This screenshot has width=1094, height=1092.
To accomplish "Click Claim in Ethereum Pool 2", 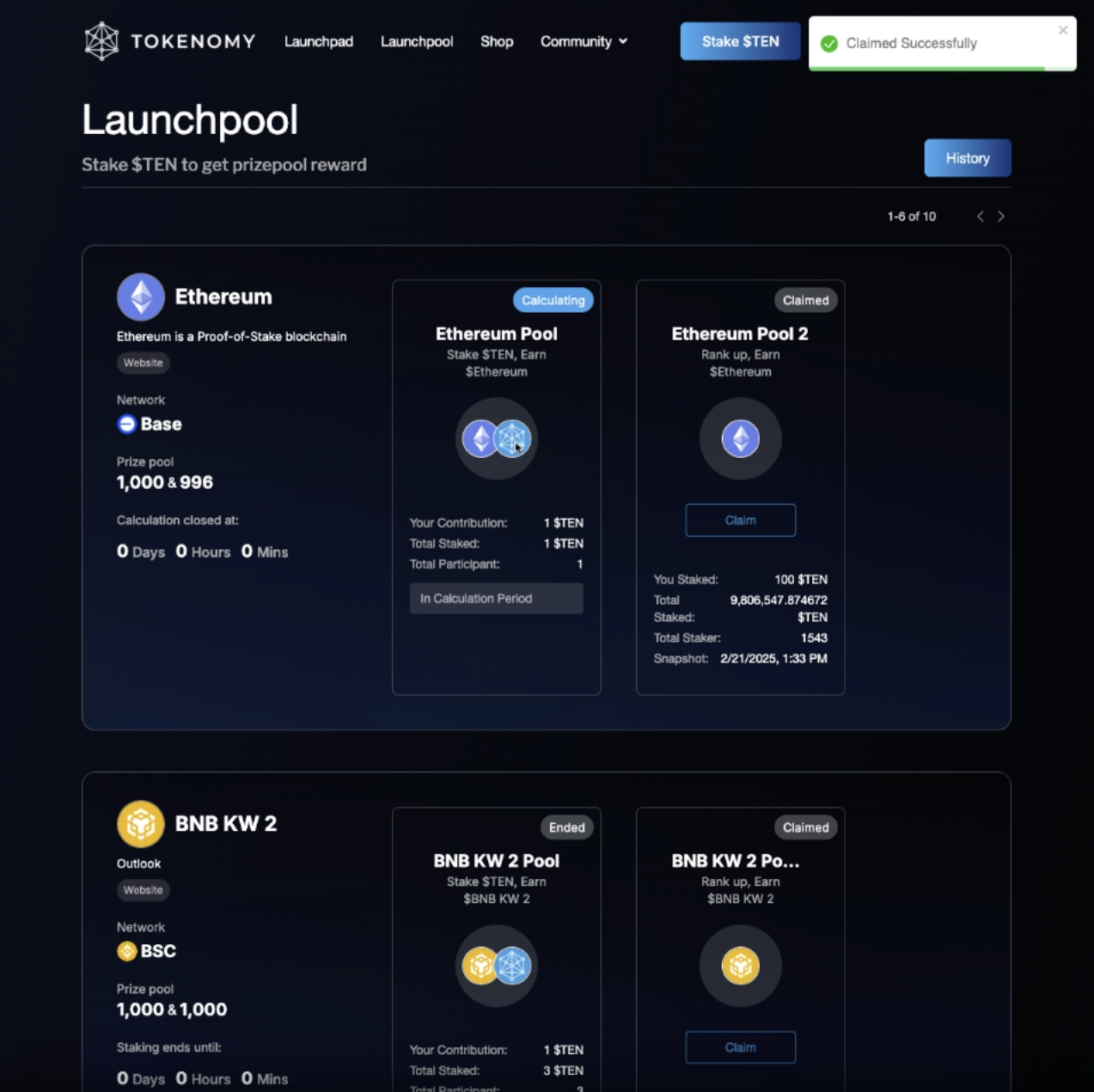I will 740,520.
